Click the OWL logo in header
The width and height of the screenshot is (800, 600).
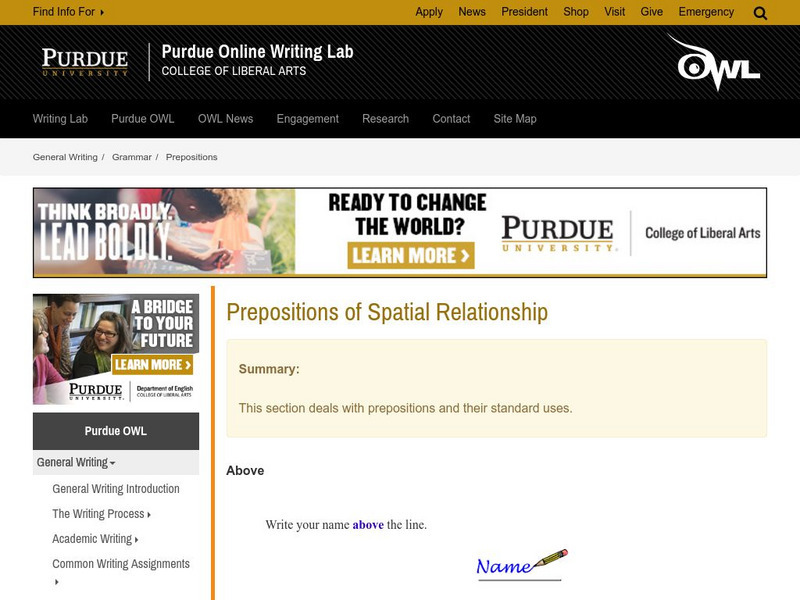click(x=714, y=62)
